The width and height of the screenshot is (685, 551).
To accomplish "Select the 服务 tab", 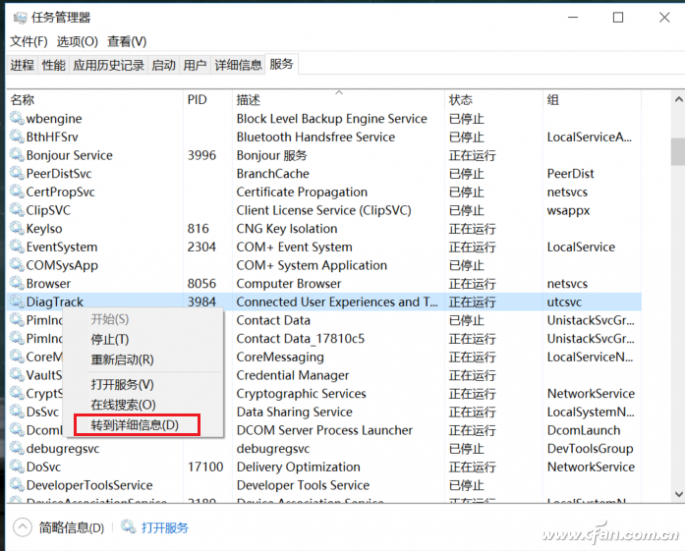I will pyautogui.click(x=281, y=64).
